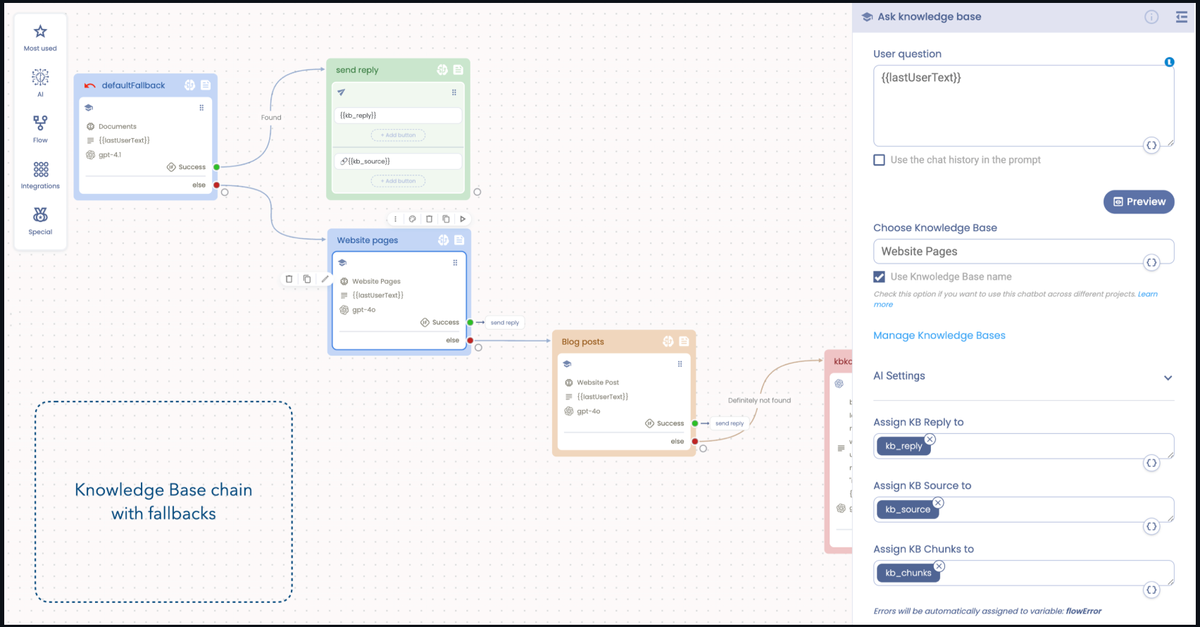1200x627 pixels.
Task: Click the AI icon on Blog posts header
Action: coord(668,342)
